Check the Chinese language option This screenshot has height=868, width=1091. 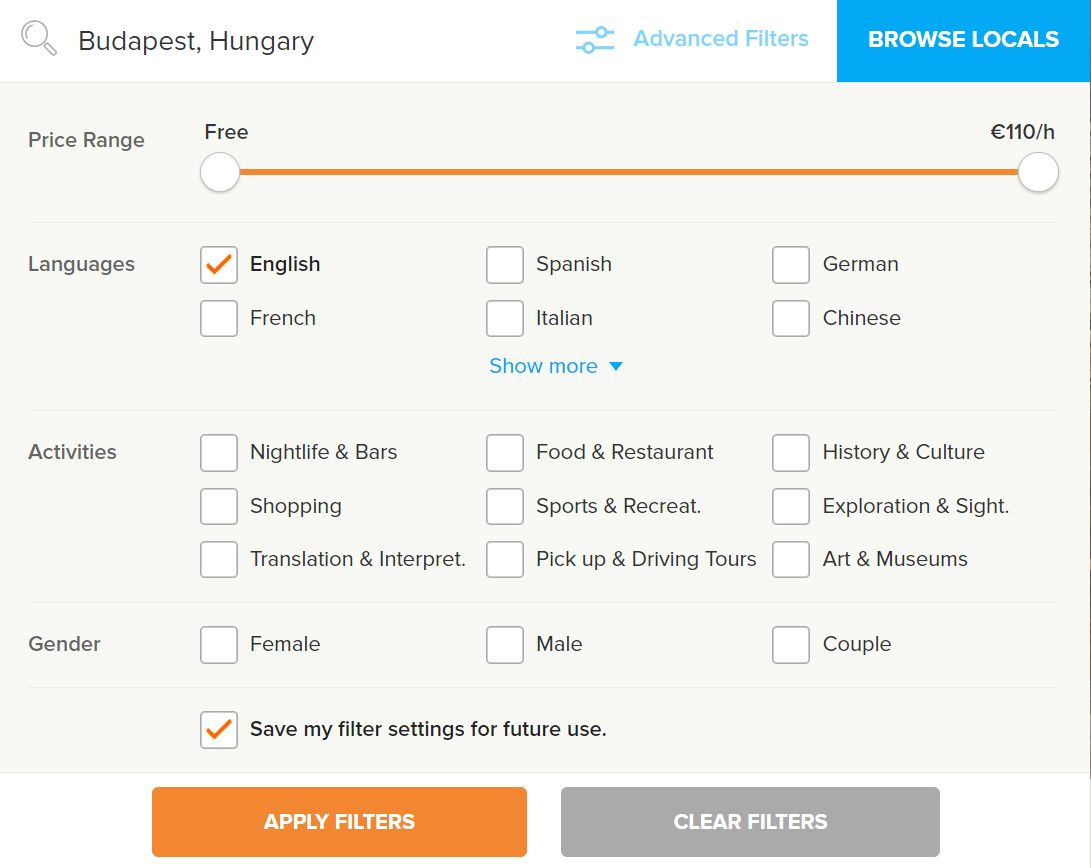pyautogui.click(x=791, y=318)
